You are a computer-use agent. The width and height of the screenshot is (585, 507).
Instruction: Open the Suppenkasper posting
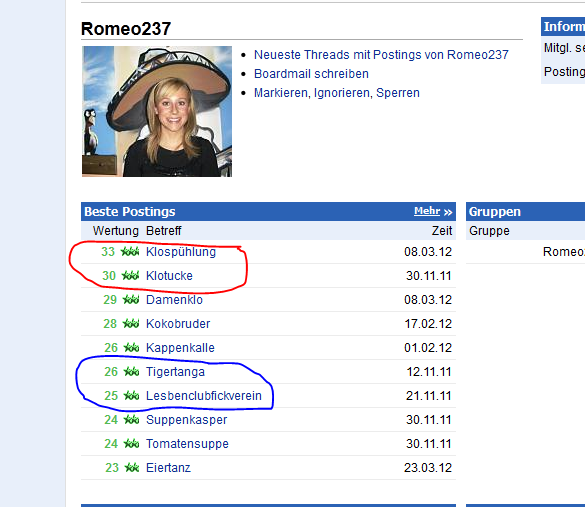pos(187,420)
